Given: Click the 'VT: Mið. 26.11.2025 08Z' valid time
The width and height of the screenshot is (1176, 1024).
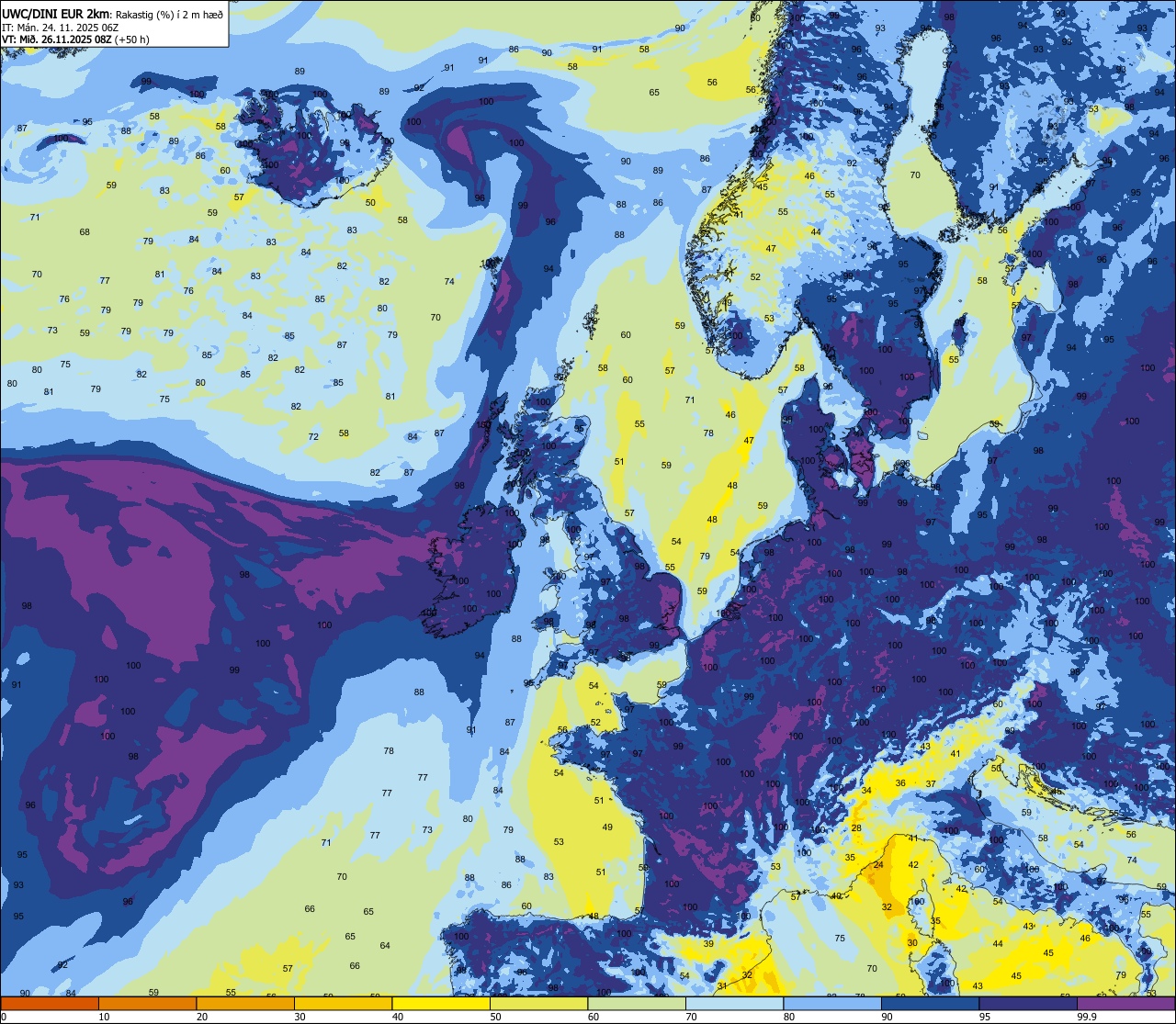Looking at the screenshot, I should pyautogui.click(x=57, y=39).
